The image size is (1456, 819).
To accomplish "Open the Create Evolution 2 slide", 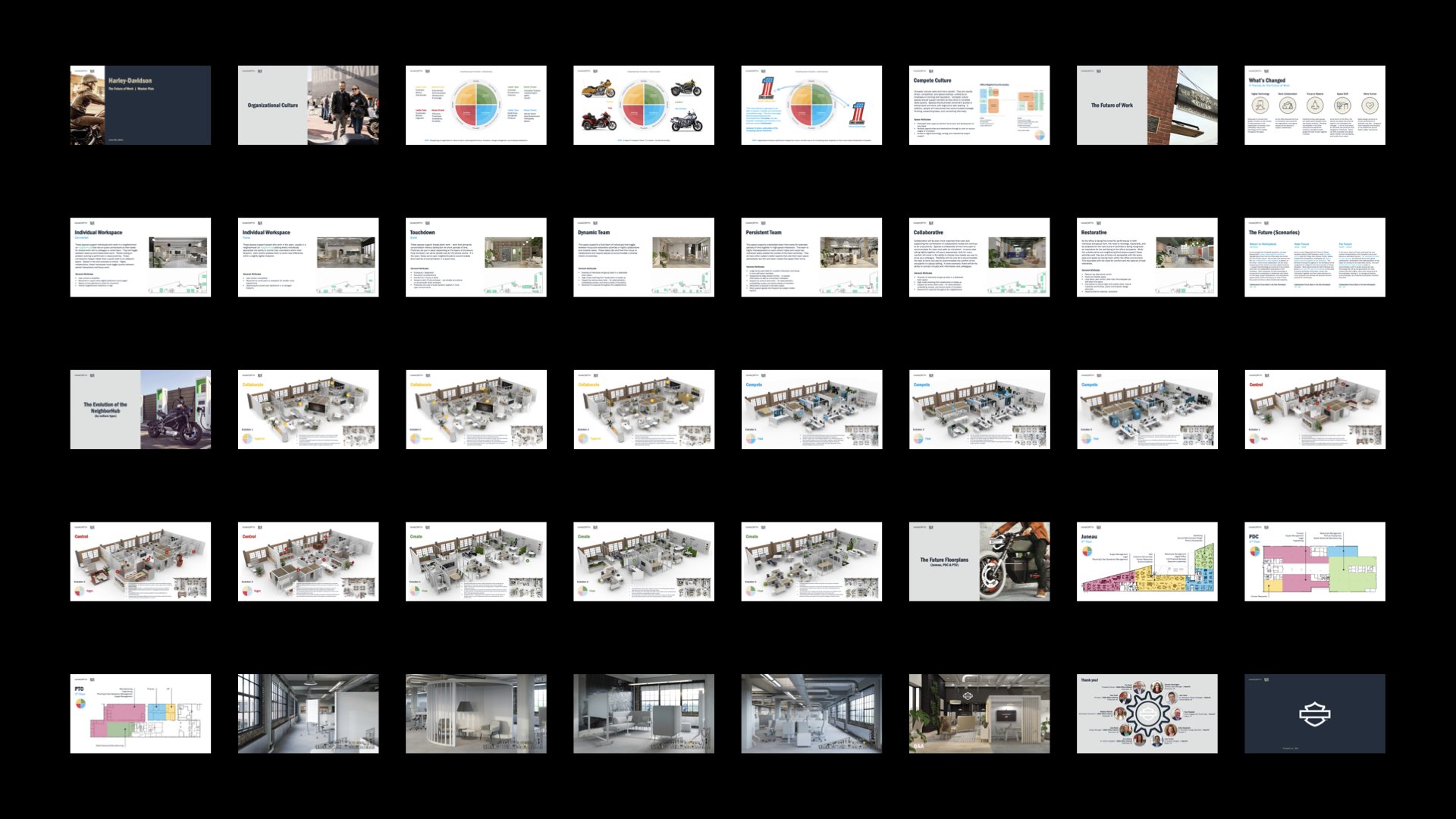I will coord(644,561).
